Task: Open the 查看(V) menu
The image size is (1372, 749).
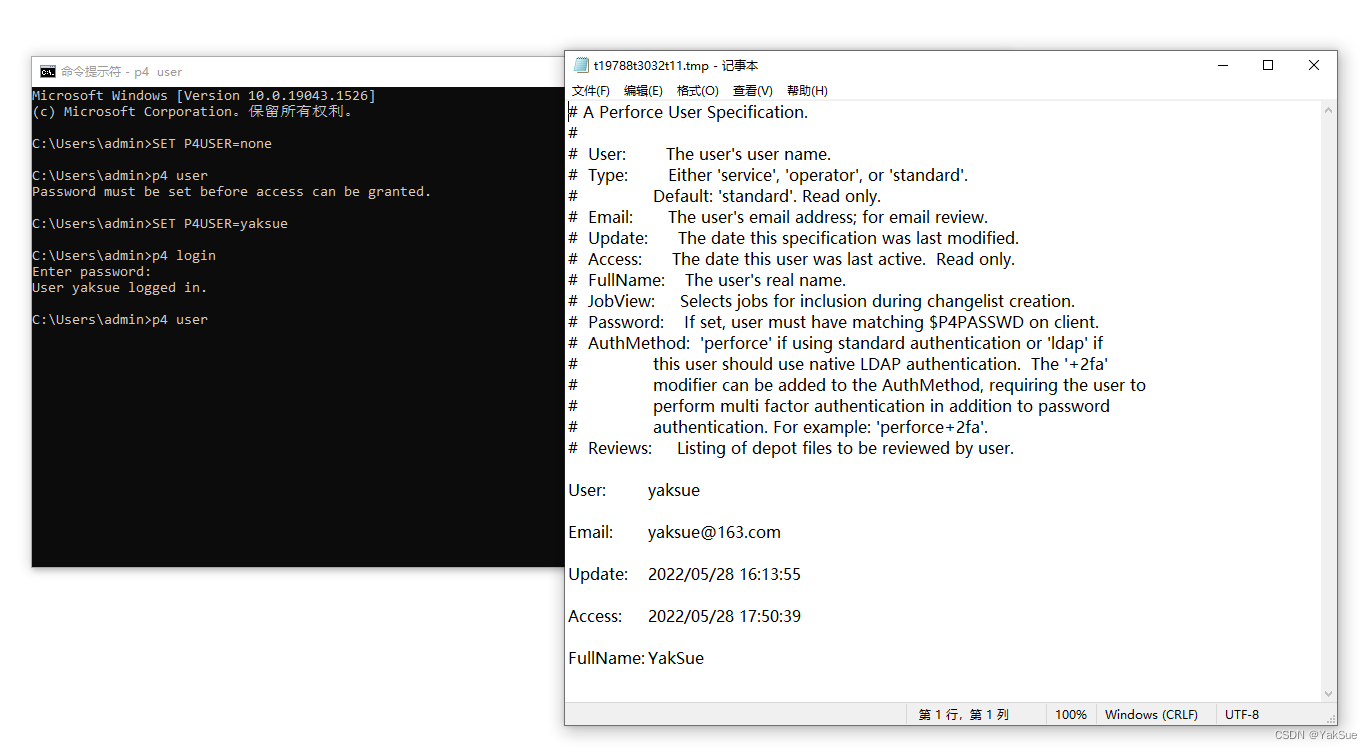Action: 752,91
